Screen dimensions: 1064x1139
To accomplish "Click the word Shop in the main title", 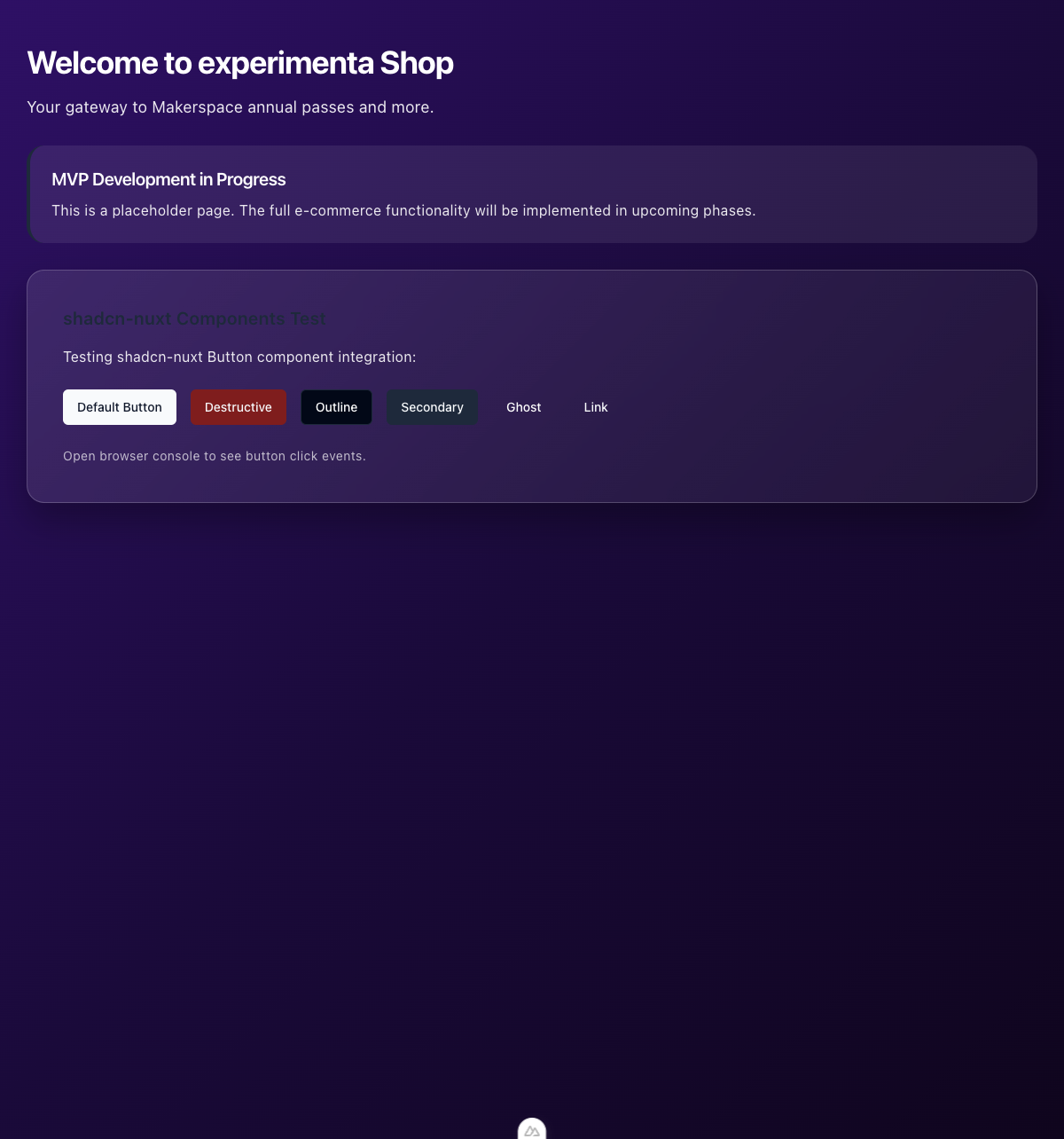I will [417, 63].
